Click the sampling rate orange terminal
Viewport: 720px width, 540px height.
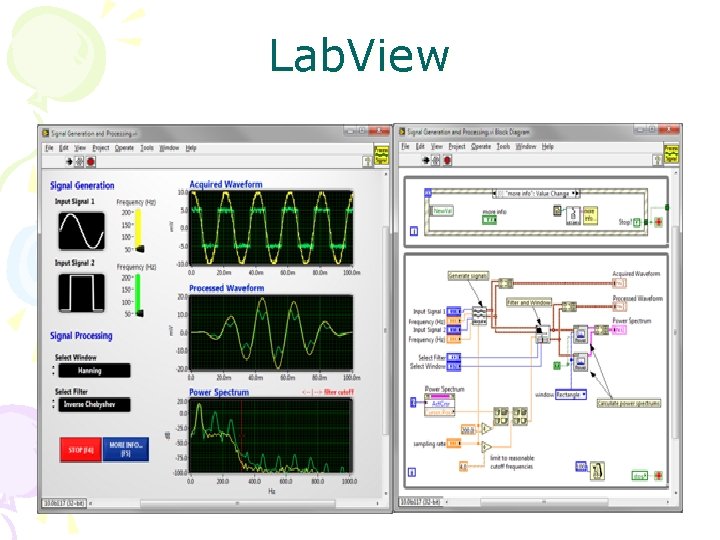(453, 444)
